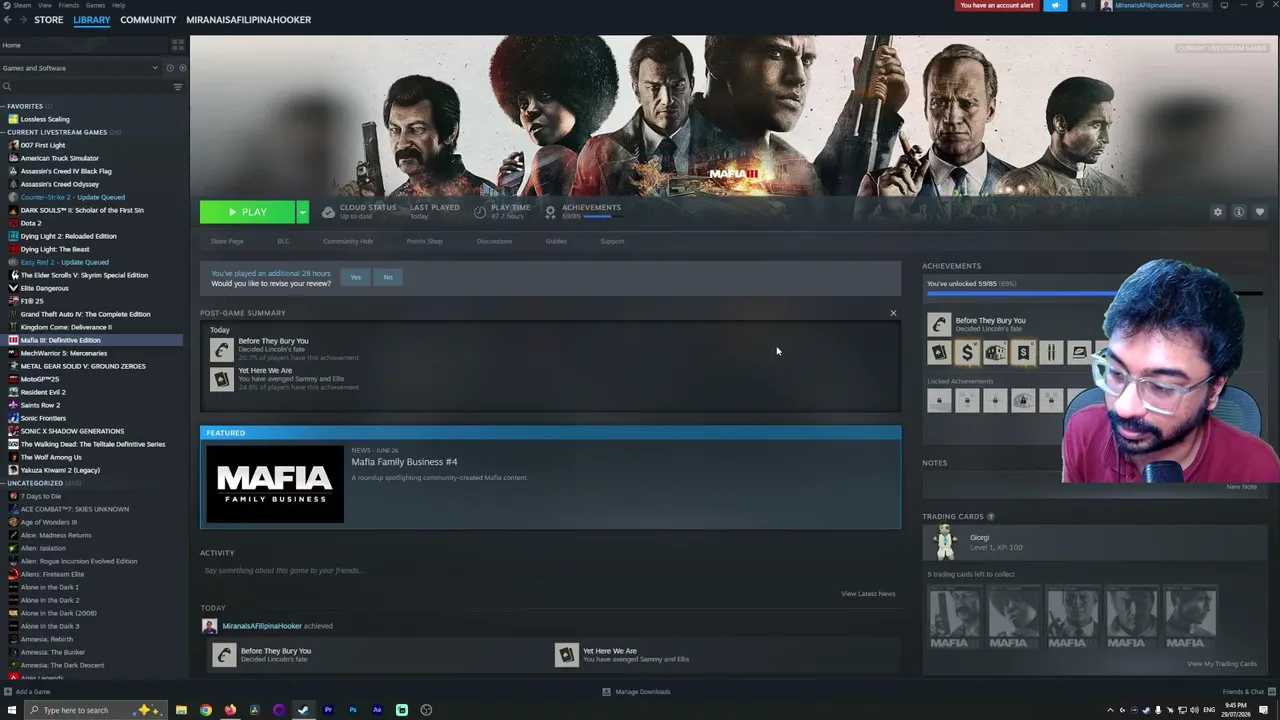Open the View menu
This screenshot has height=720, width=1280.
[x=45, y=5]
